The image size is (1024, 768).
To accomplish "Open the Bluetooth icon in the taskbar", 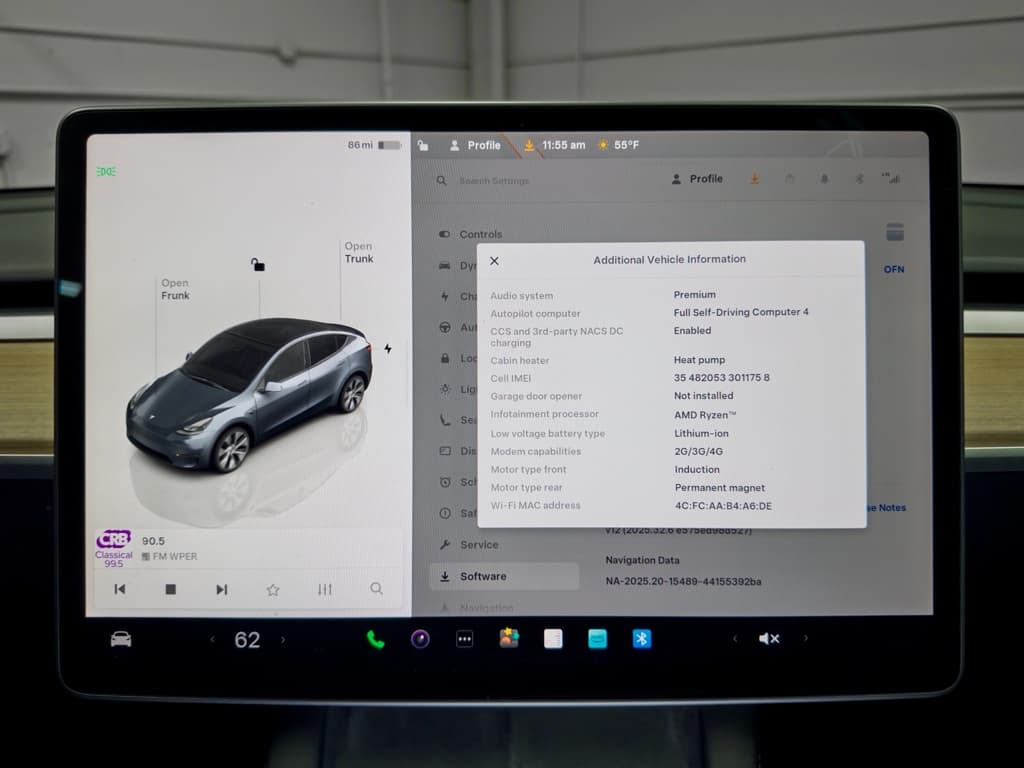I will [641, 638].
